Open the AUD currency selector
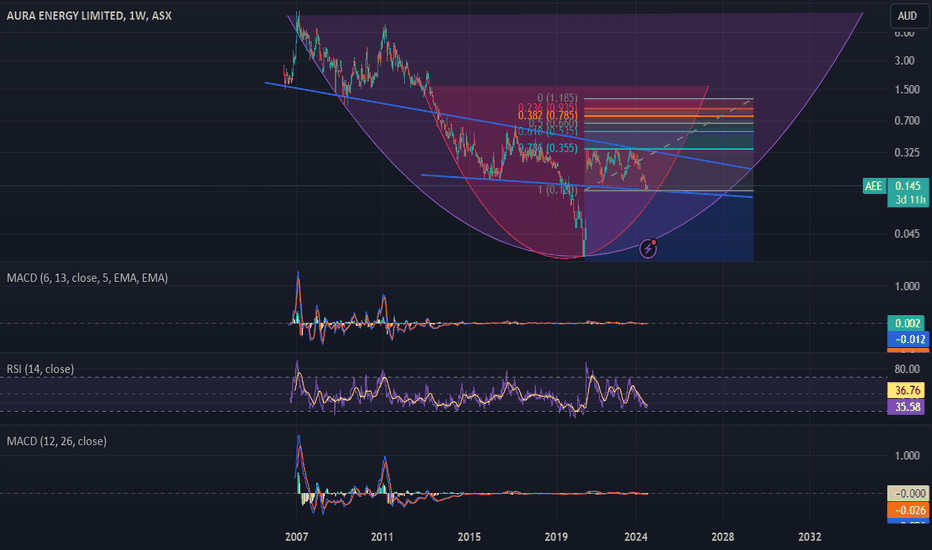Image resolution: width=932 pixels, height=550 pixels. 907,16
